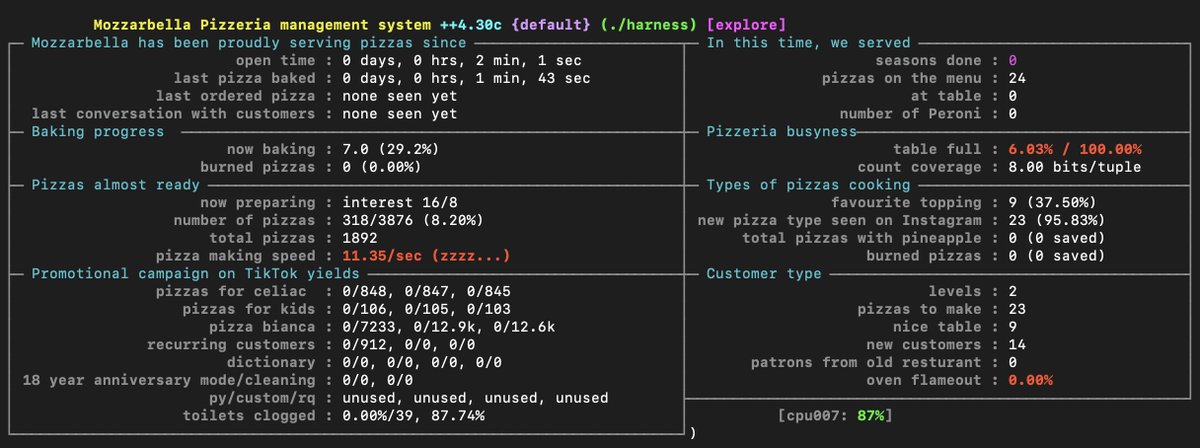Click the 'In this time, we served' heading

(x=808, y=43)
